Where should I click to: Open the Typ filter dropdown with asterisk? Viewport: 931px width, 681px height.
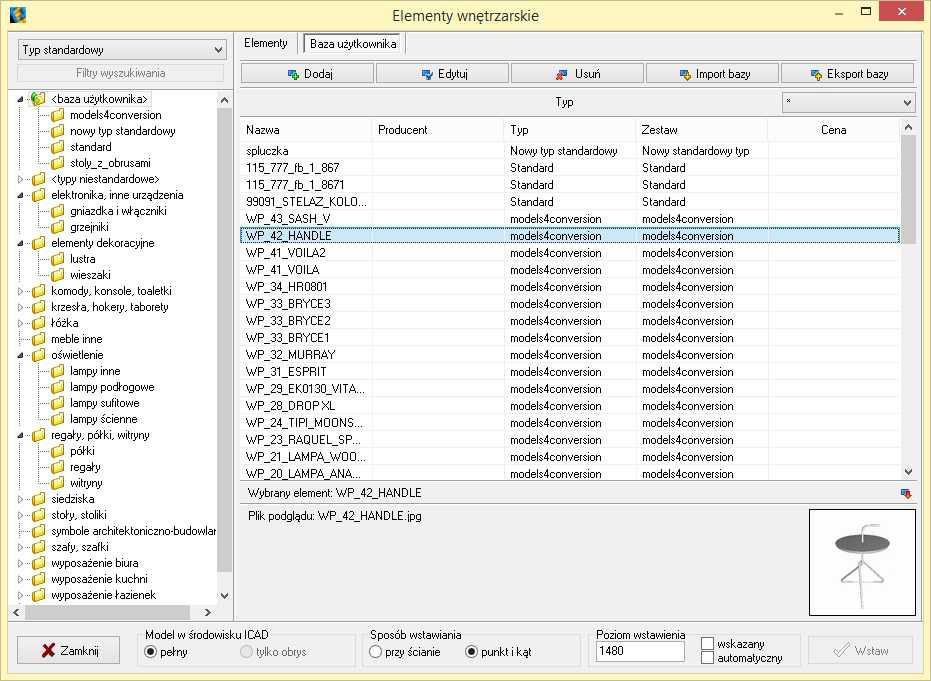pos(848,102)
